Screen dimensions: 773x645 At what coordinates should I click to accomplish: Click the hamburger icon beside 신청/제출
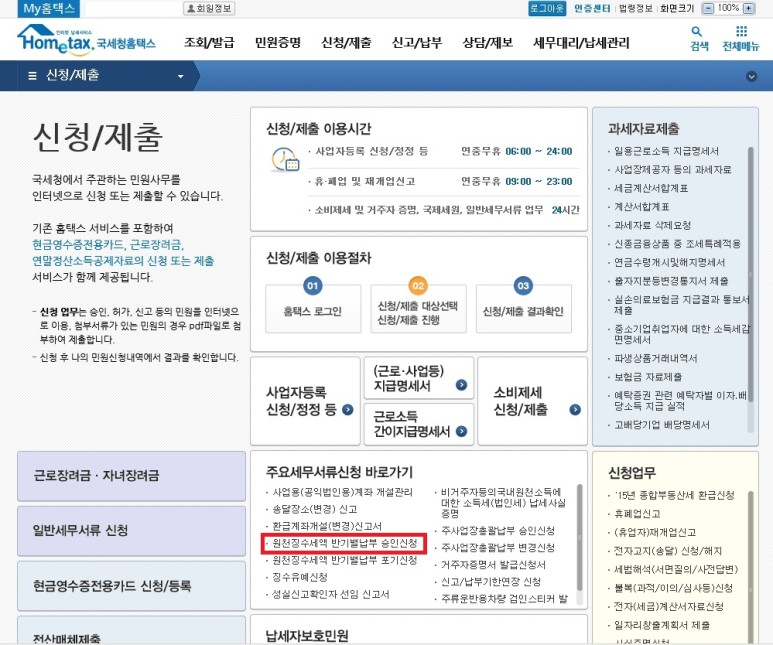33,75
